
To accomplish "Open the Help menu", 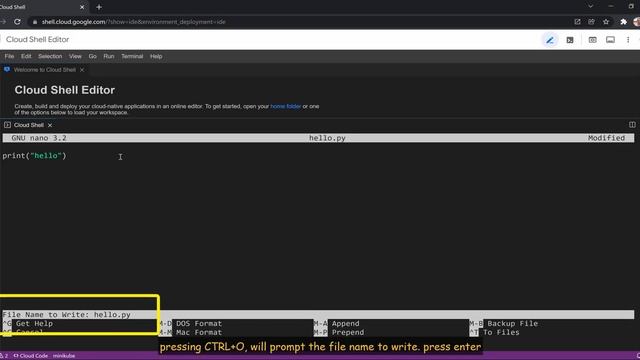I will pyautogui.click(x=156, y=56).
